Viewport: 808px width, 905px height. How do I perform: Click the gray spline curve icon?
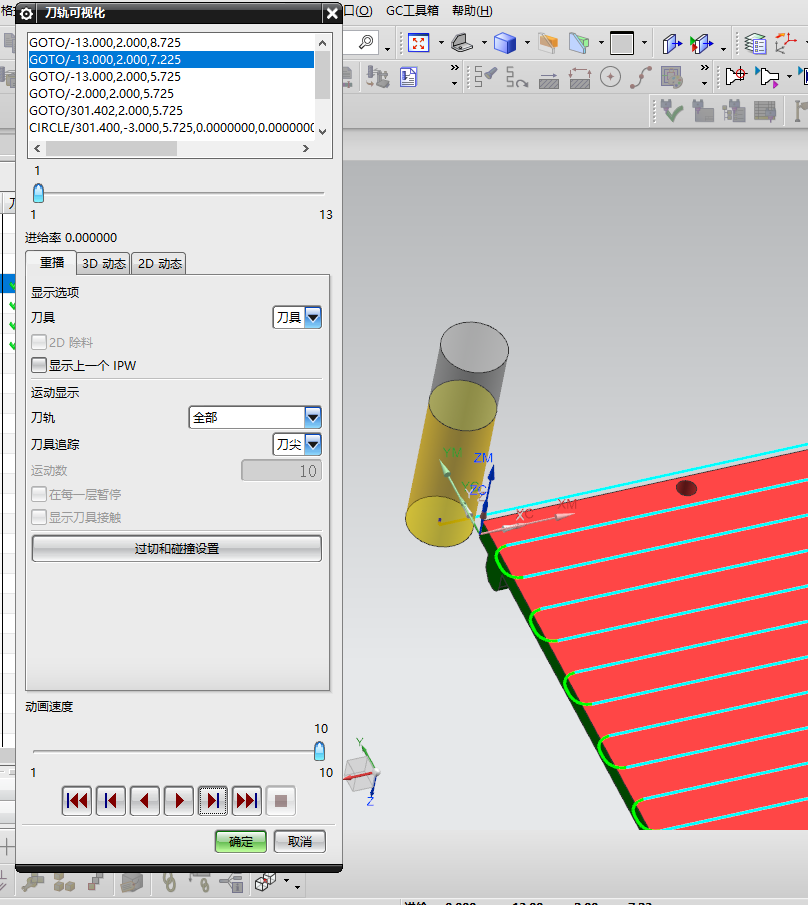coord(641,77)
